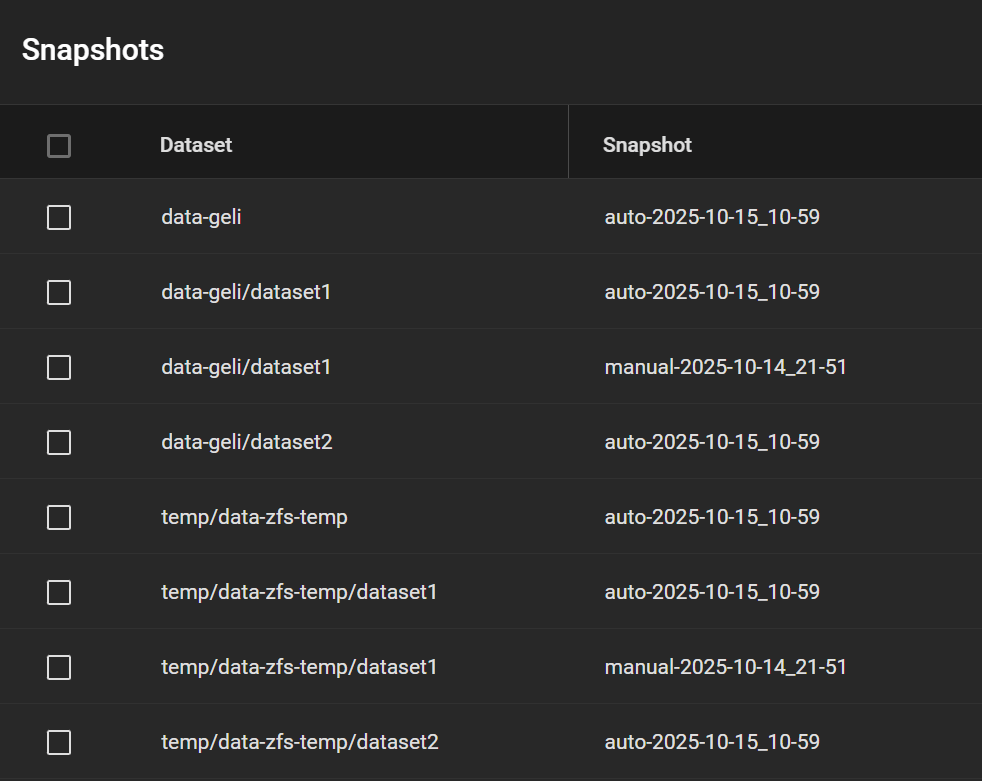
Task: Click the temp/data-zfs-temp/dataset2 dataset name
Action: tap(299, 742)
